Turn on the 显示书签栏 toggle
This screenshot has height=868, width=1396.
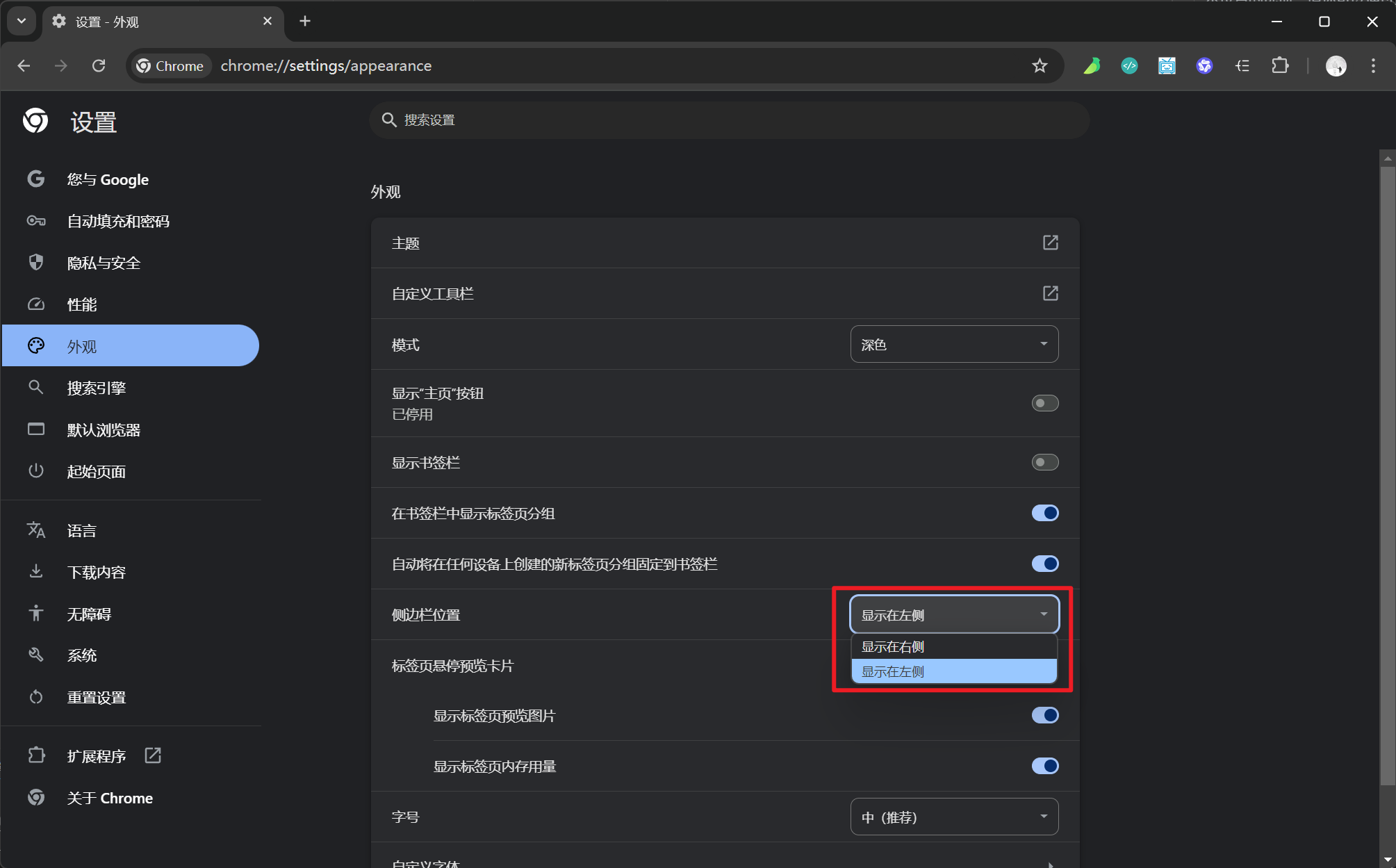coord(1044,462)
